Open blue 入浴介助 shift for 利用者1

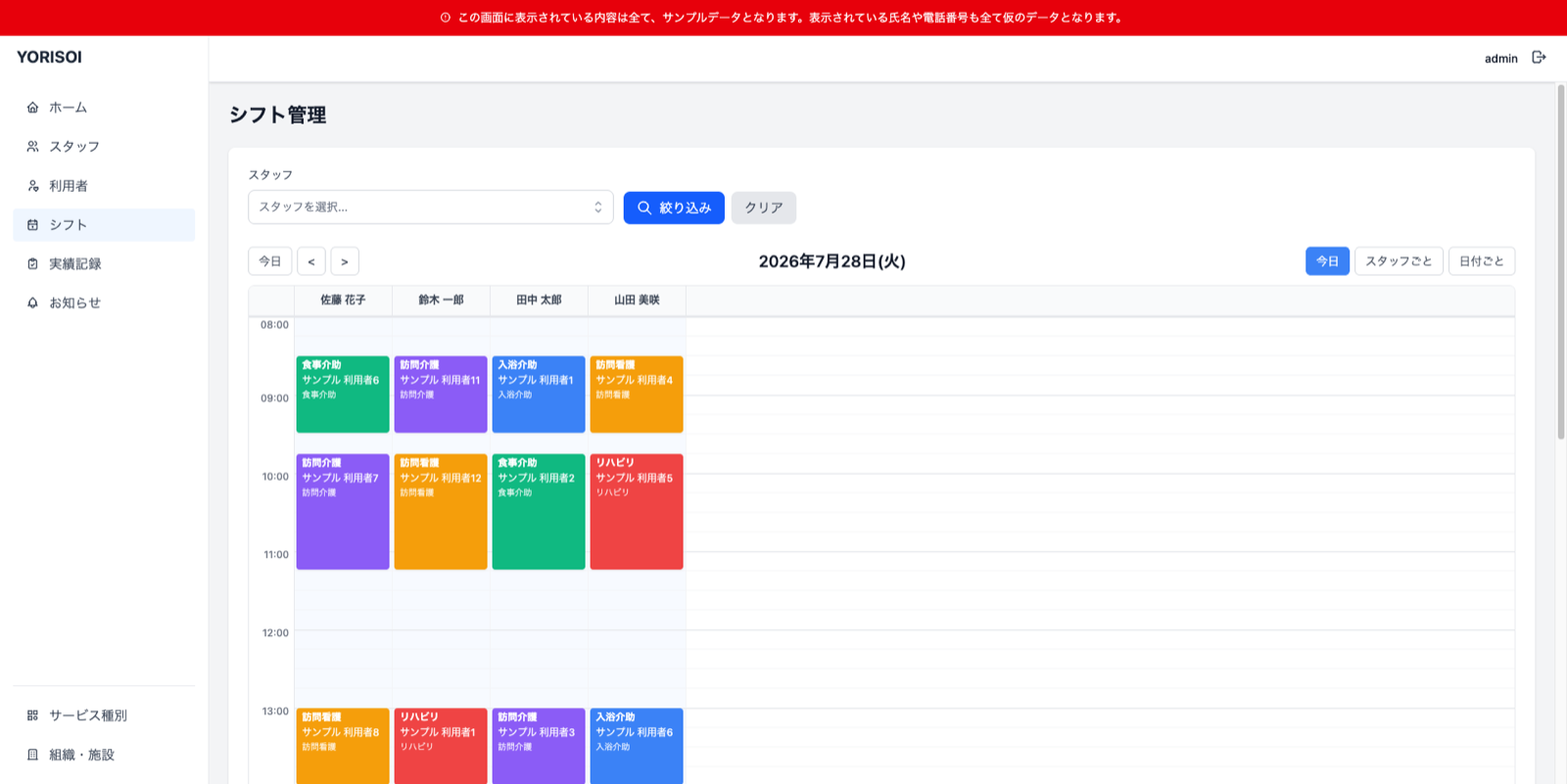(539, 394)
